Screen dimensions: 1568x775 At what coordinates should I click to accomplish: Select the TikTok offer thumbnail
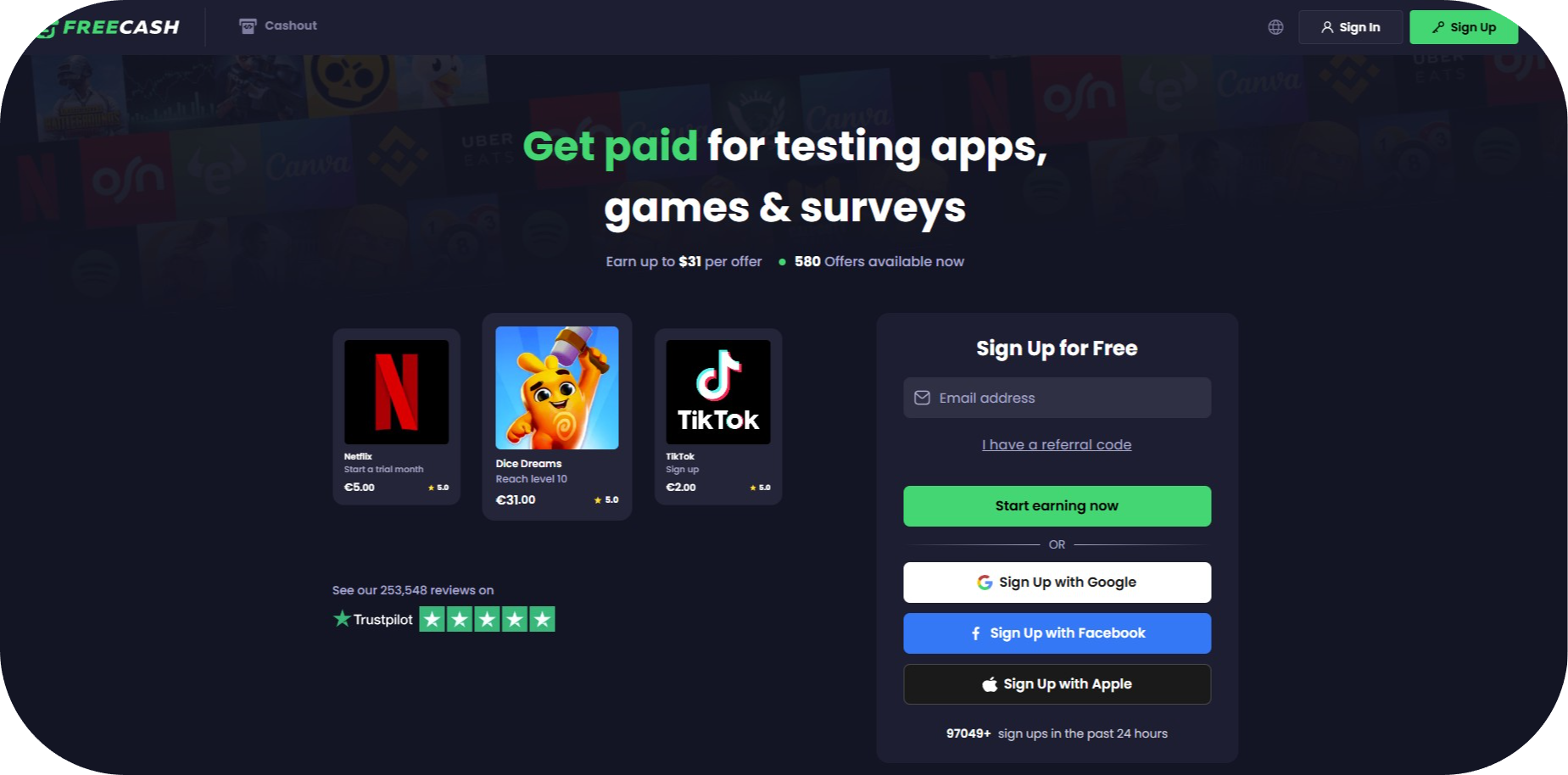click(x=718, y=392)
